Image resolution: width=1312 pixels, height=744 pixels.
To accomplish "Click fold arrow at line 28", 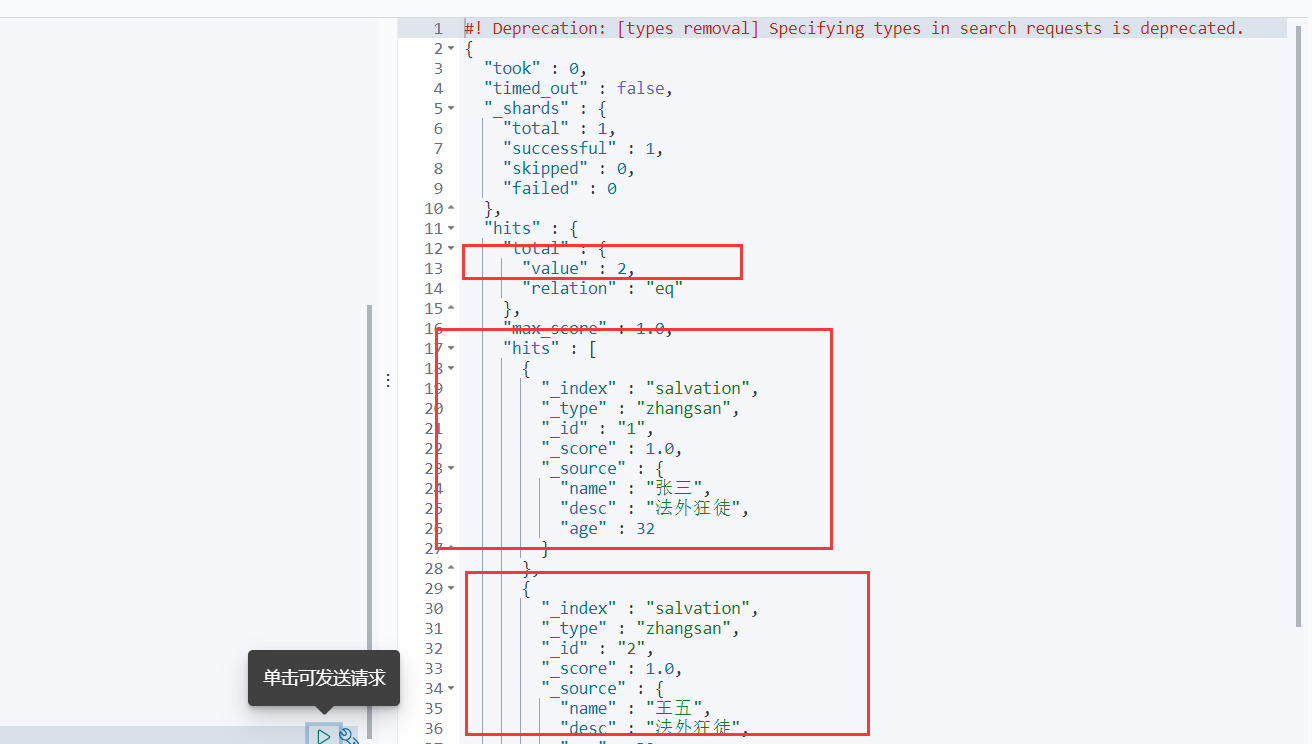I will (x=451, y=568).
